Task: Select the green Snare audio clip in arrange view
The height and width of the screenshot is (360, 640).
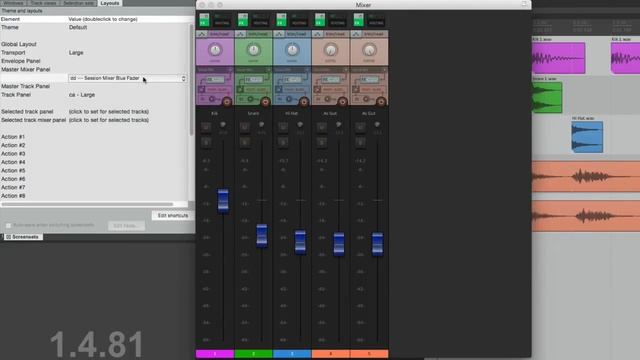Action: point(547,98)
